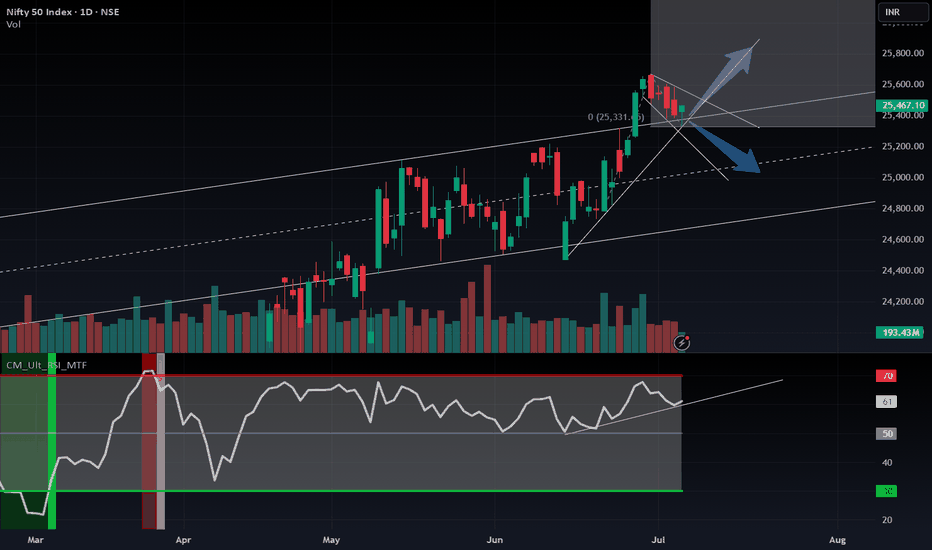Click the Jun label on time axis

[x=495, y=540]
